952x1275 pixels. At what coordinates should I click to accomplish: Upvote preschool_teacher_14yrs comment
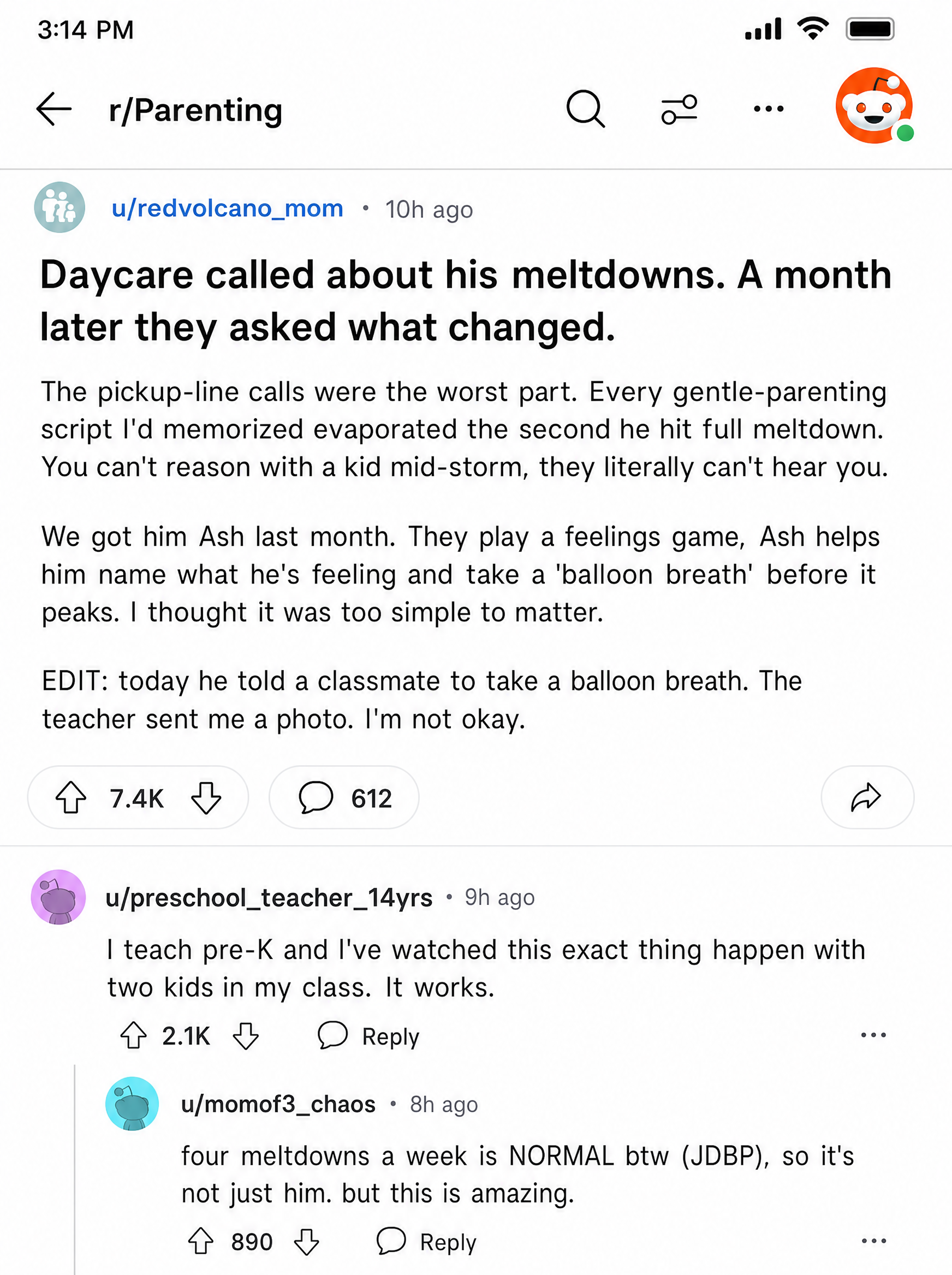point(133,1035)
